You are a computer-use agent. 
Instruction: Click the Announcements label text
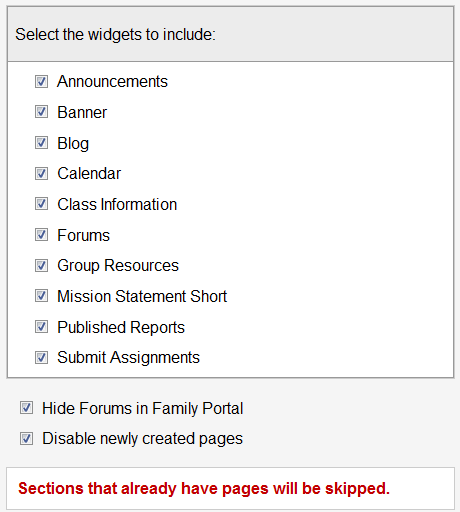tap(112, 81)
